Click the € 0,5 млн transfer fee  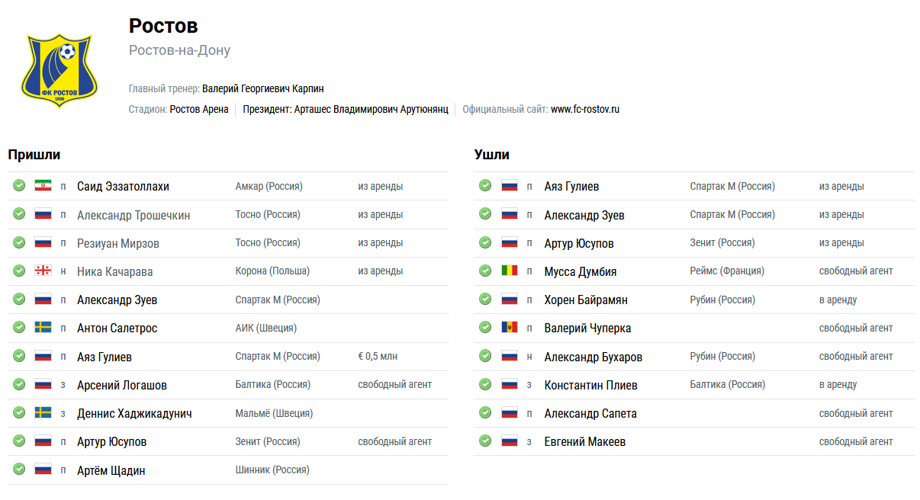point(378,356)
